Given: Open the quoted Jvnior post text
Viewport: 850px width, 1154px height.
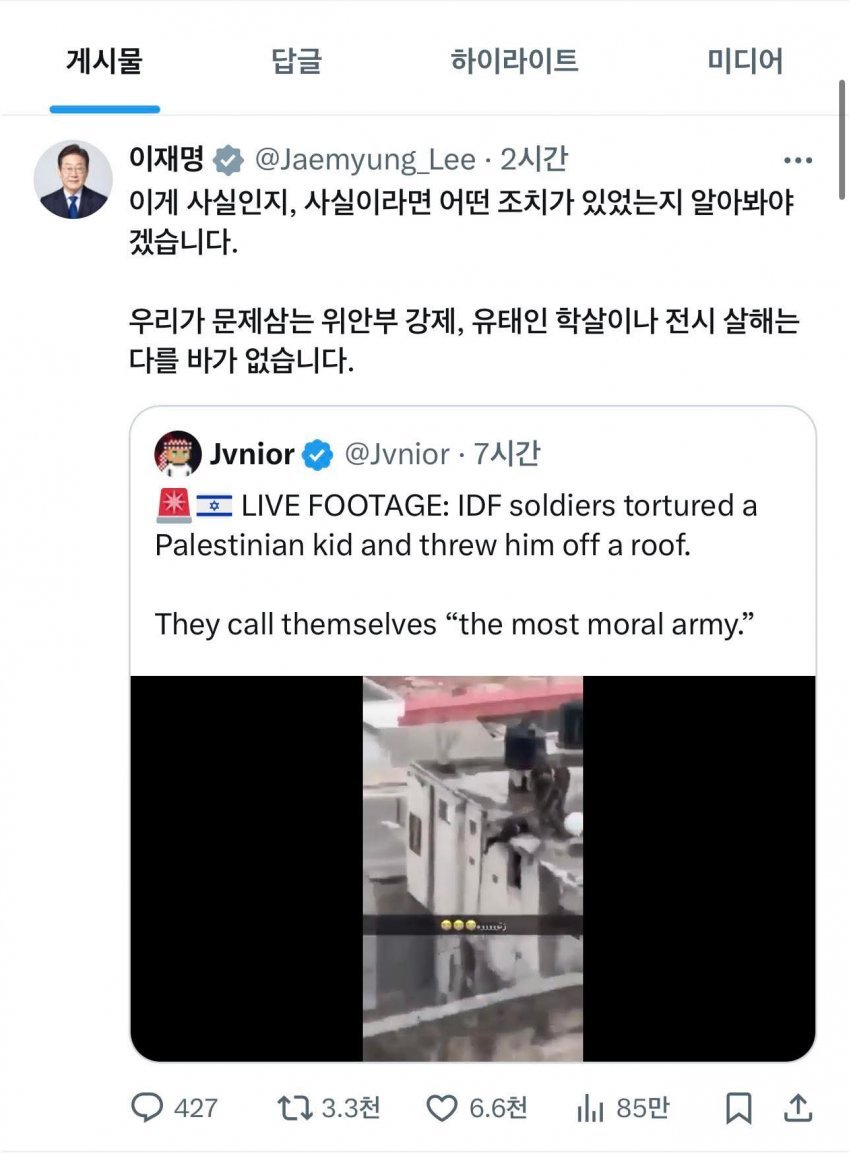Looking at the screenshot, I should coord(455,565).
